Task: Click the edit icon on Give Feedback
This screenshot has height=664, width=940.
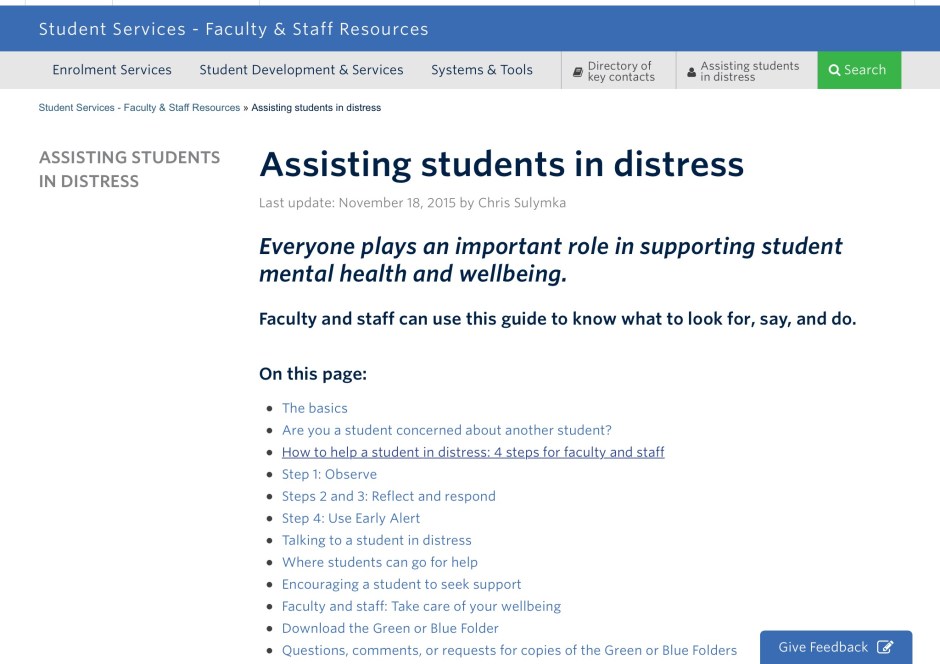Action: (884, 647)
